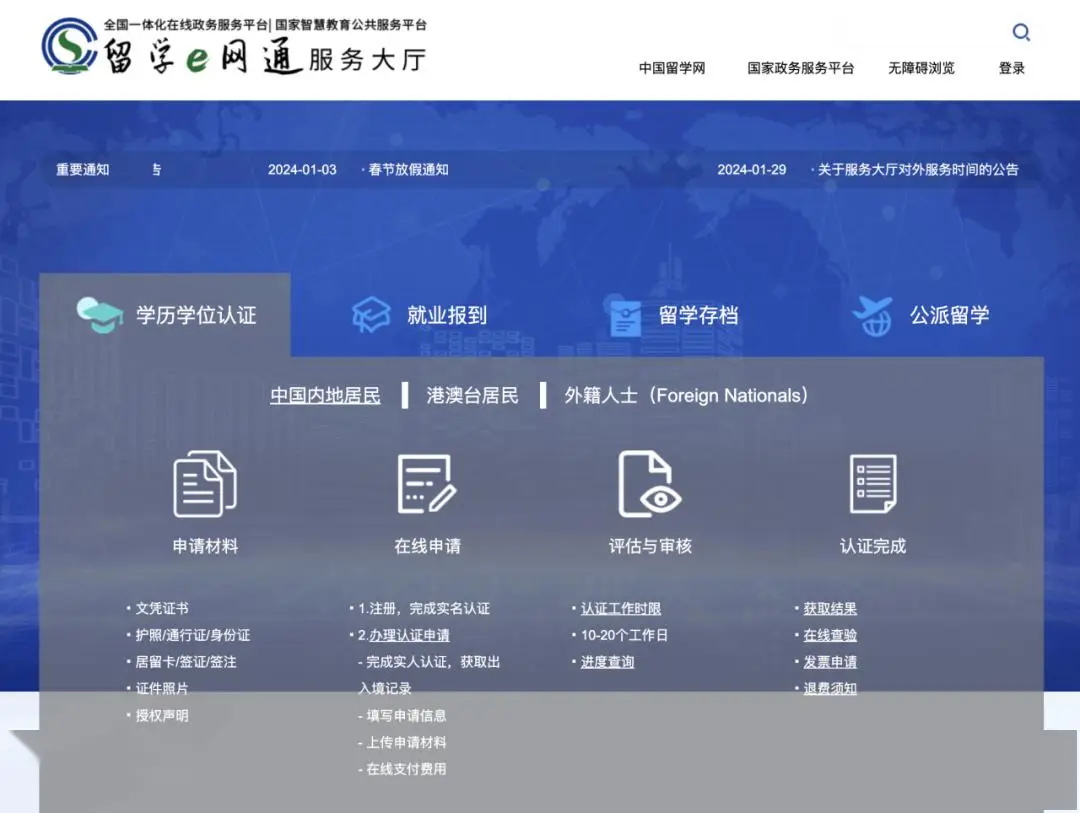This screenshot has width=1080, height=813.
Task: Enable 无障碍浏览 accessibility mode
Action: 921,68
